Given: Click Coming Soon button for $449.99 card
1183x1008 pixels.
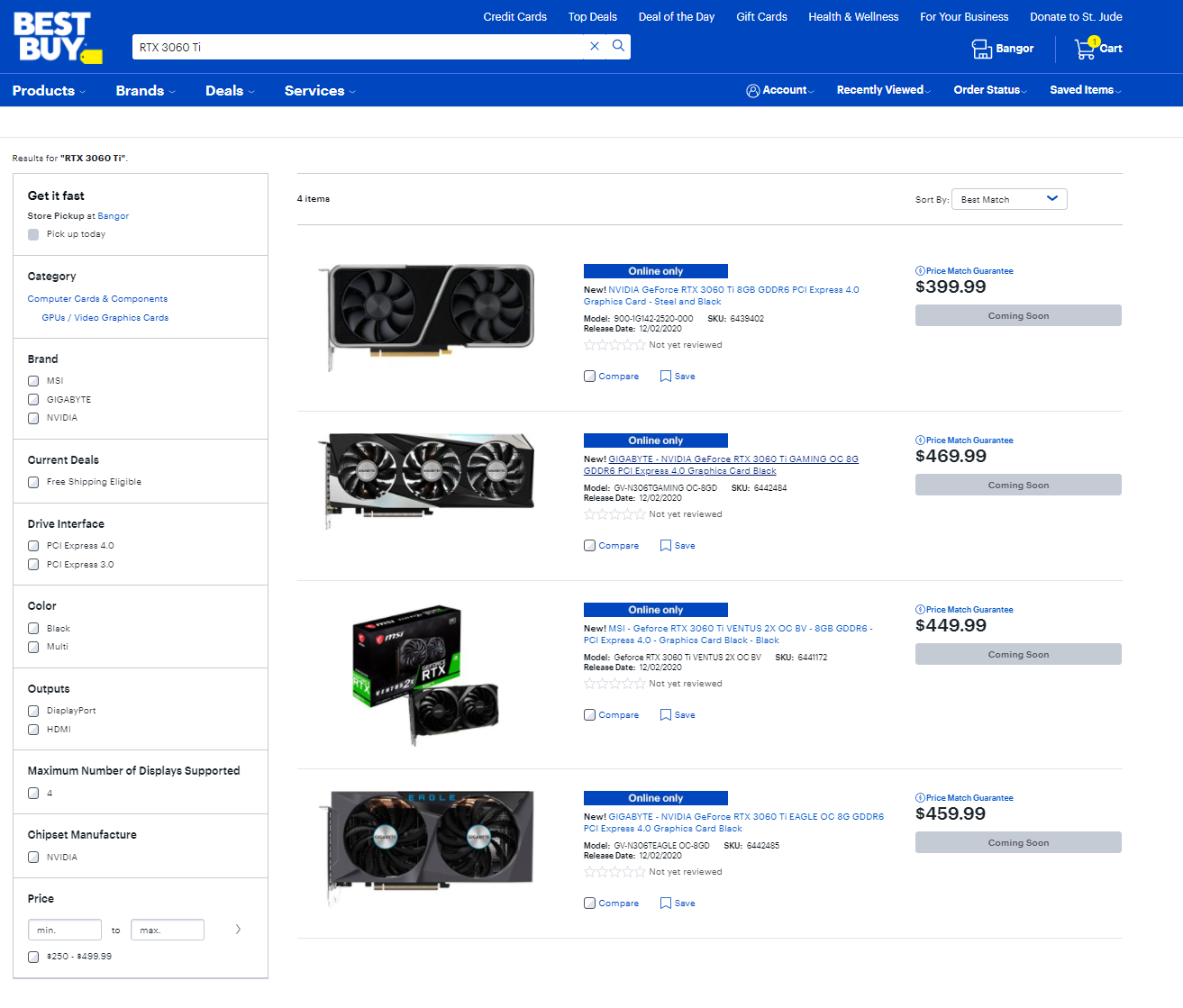Looking at the screenshot, I should [x=1018, y=654].
